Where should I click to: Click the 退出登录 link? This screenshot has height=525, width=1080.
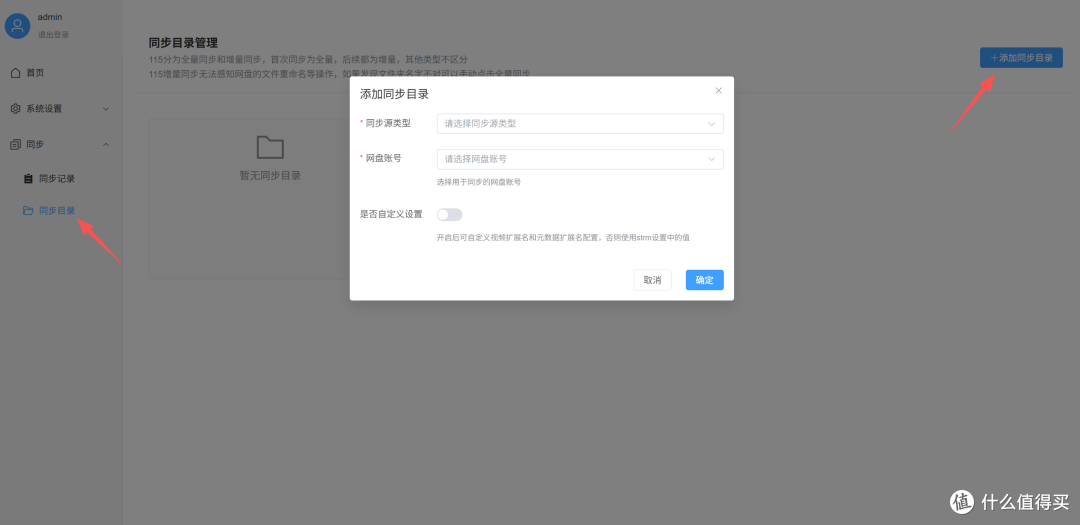click(53, 34)
